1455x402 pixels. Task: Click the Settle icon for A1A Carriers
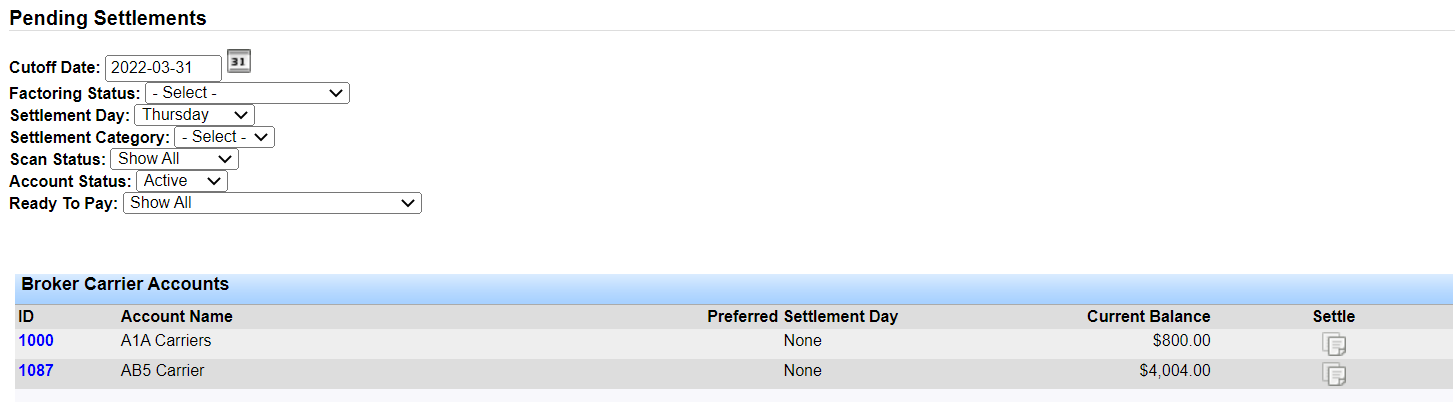click(1334, 344)
